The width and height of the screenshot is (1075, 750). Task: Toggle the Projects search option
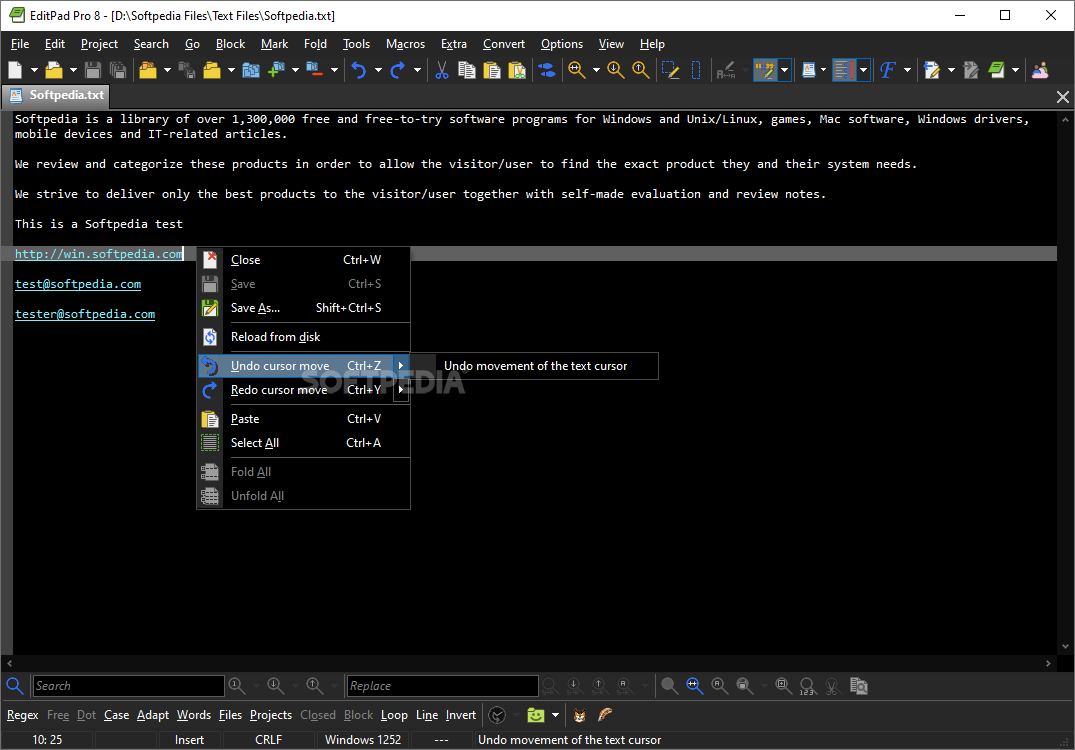(271, 715)
